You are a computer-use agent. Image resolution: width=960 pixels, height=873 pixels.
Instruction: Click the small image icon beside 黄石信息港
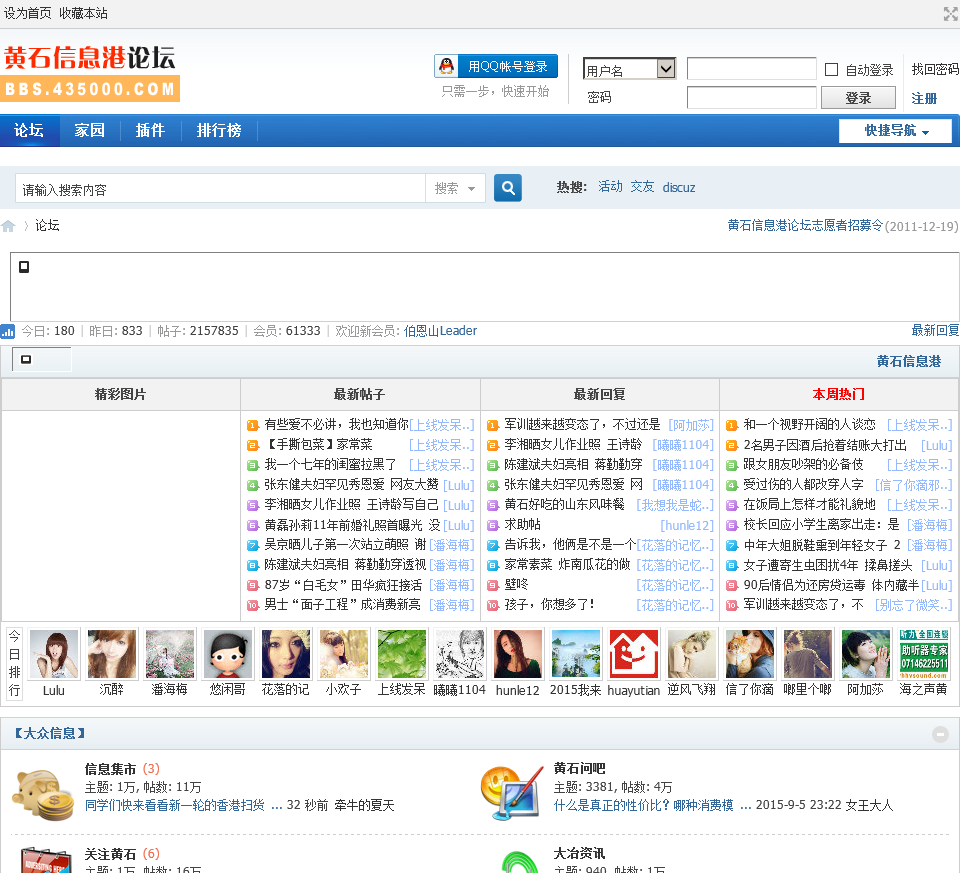coord(26,359)
